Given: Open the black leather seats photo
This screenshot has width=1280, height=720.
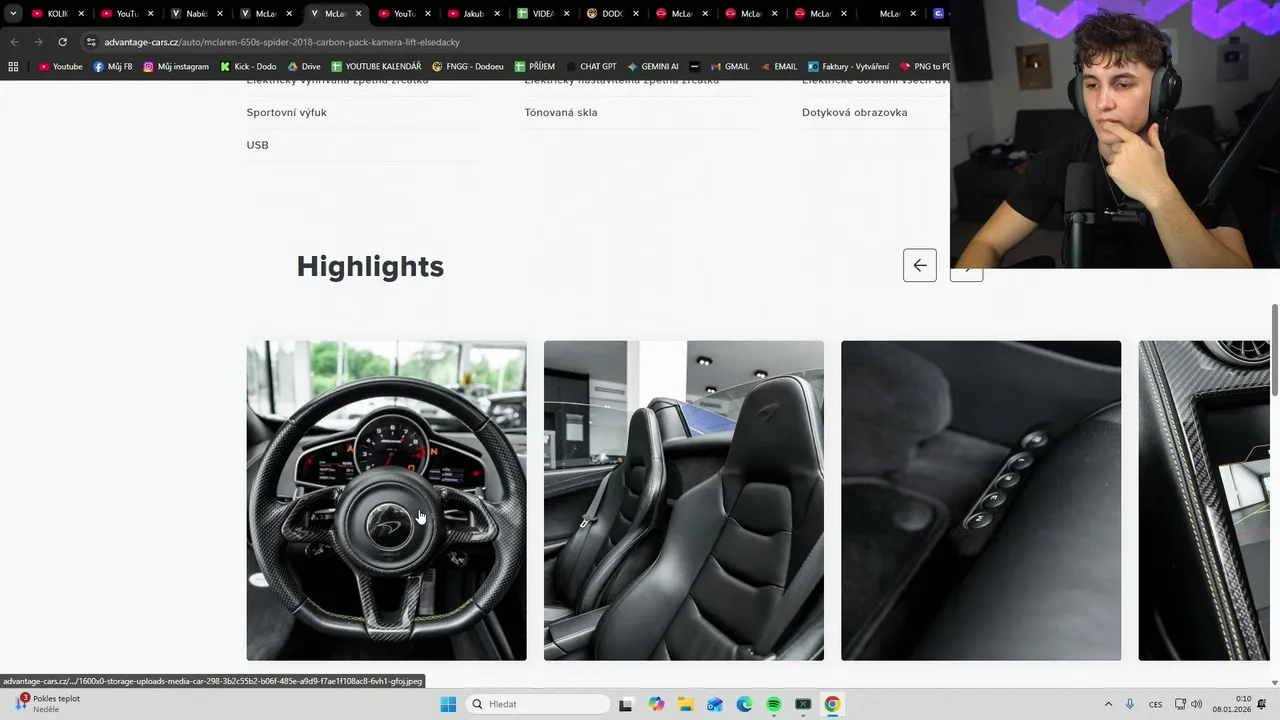Looking at the screenshot, I should tap(684, 500).
